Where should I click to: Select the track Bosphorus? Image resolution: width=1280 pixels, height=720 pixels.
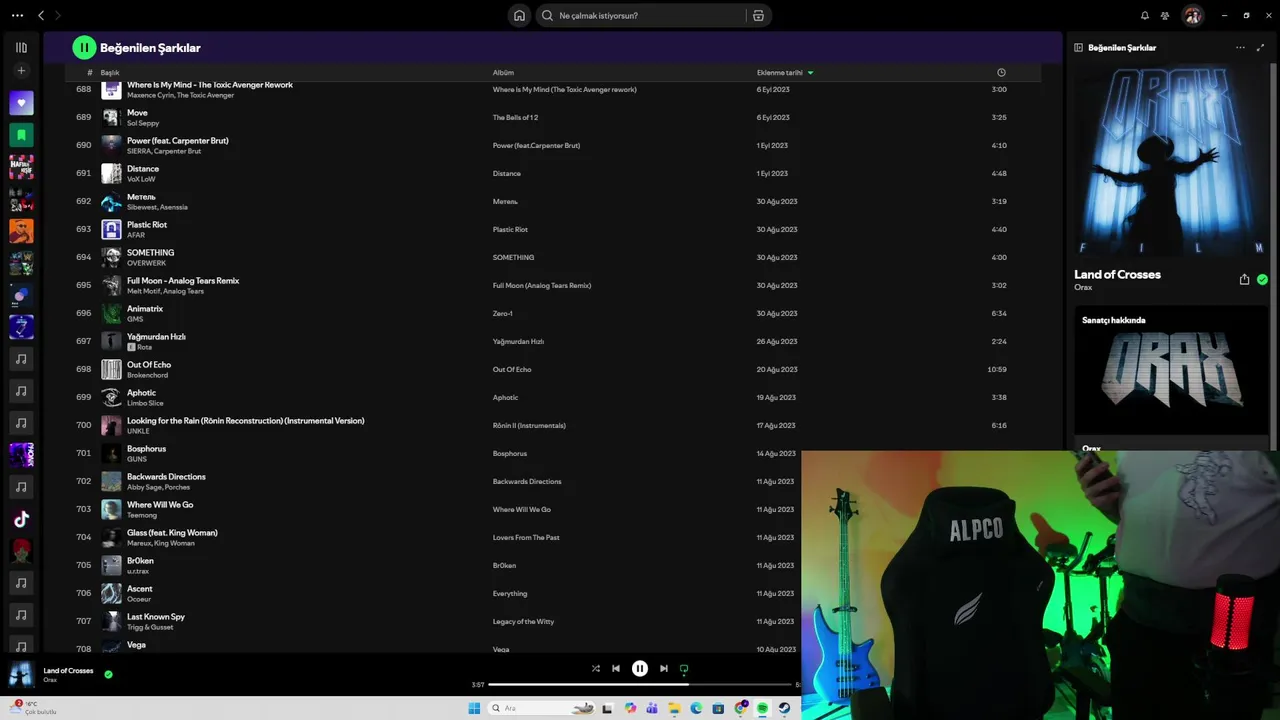coord(146,449)
